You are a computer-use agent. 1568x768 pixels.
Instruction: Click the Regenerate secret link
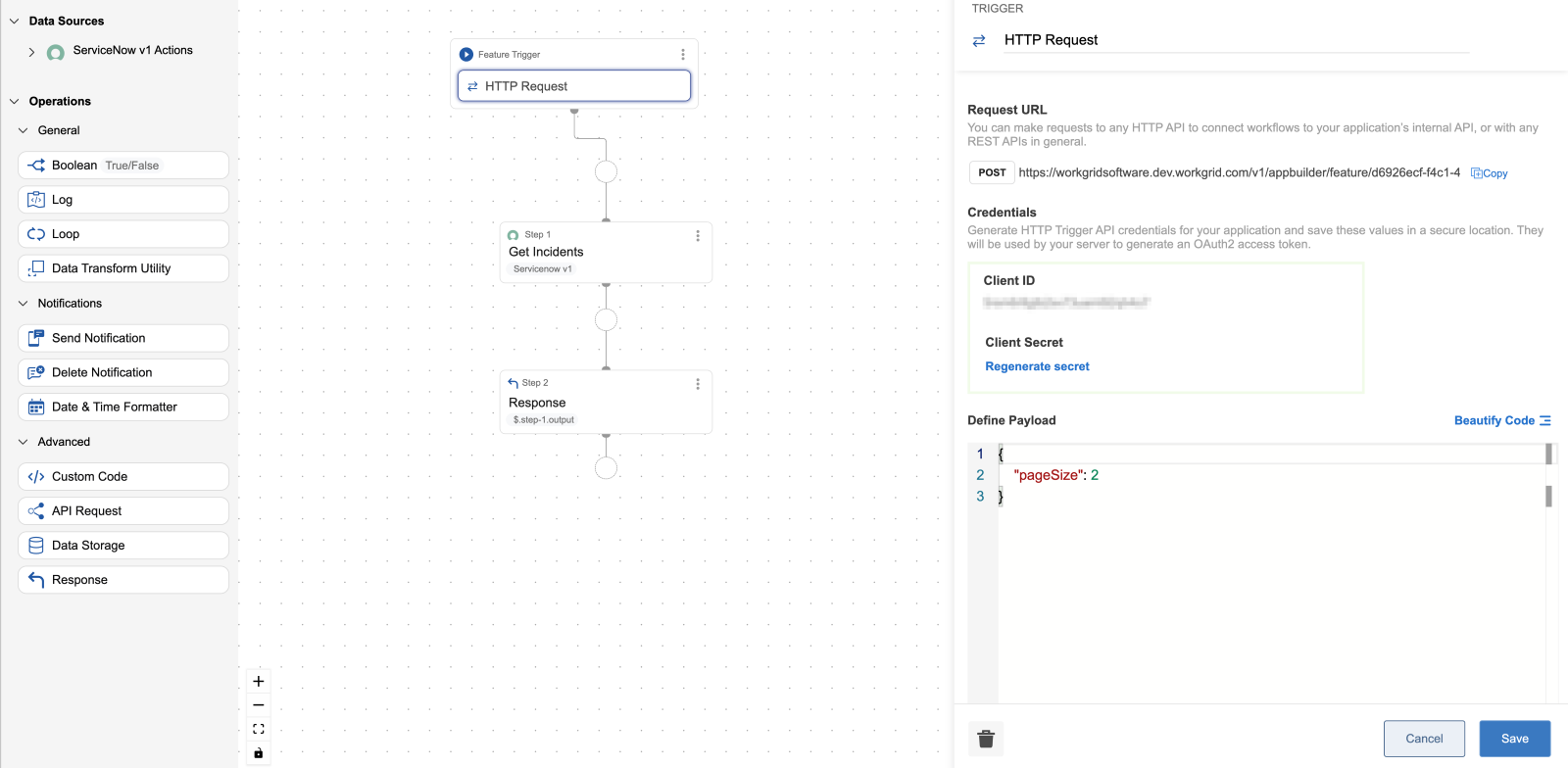coord(1037,366)
